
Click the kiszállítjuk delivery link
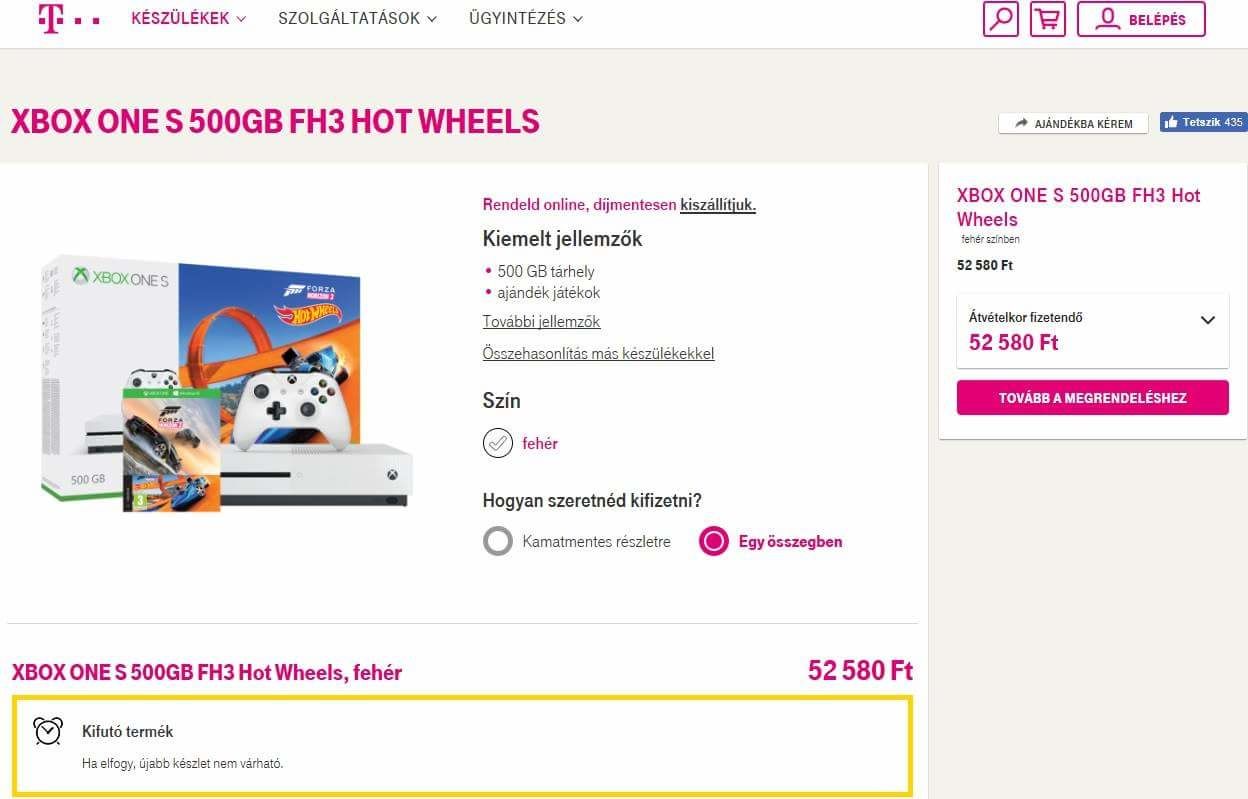click(717, 205)
